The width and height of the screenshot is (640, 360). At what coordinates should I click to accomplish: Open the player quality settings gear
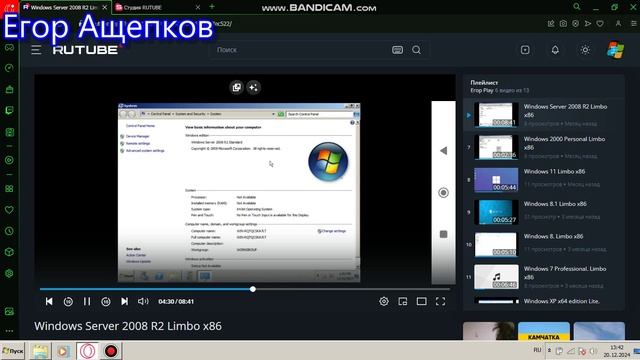(x=384, y=301)
